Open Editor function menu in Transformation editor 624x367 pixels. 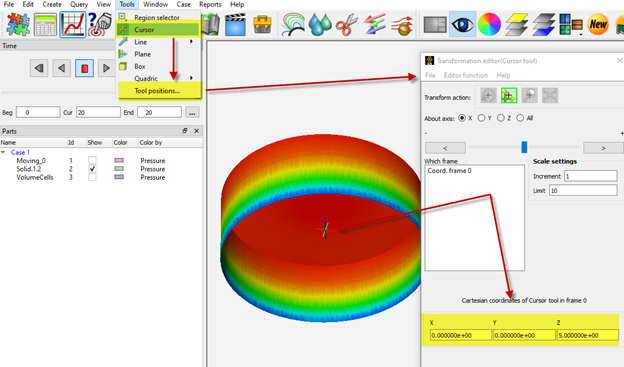pos(466,75)
